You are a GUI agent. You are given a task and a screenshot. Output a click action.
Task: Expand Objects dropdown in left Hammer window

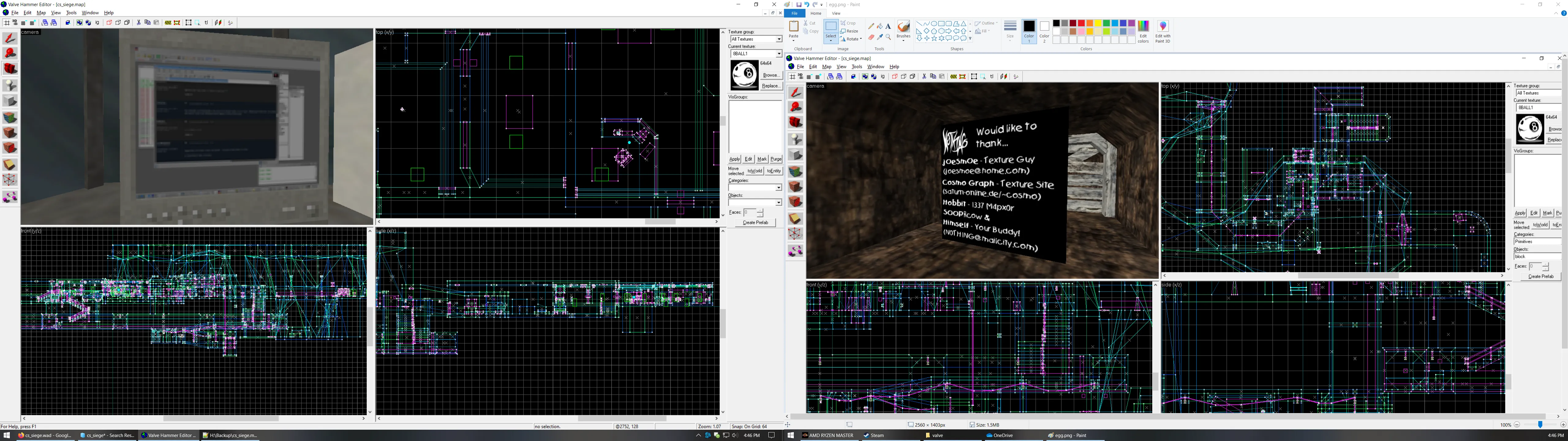pyautogui.click(x=778, y=202)
